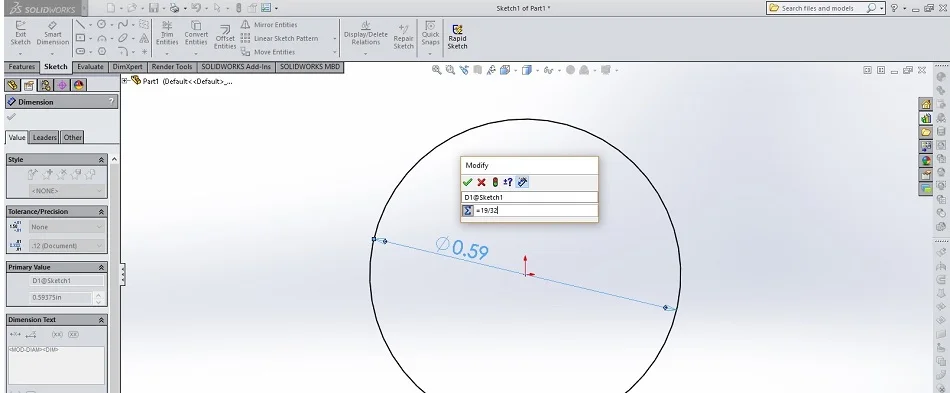Open the .12 (Document) precision dropdown
950x393 pixels.
click(x=67, y=246)
